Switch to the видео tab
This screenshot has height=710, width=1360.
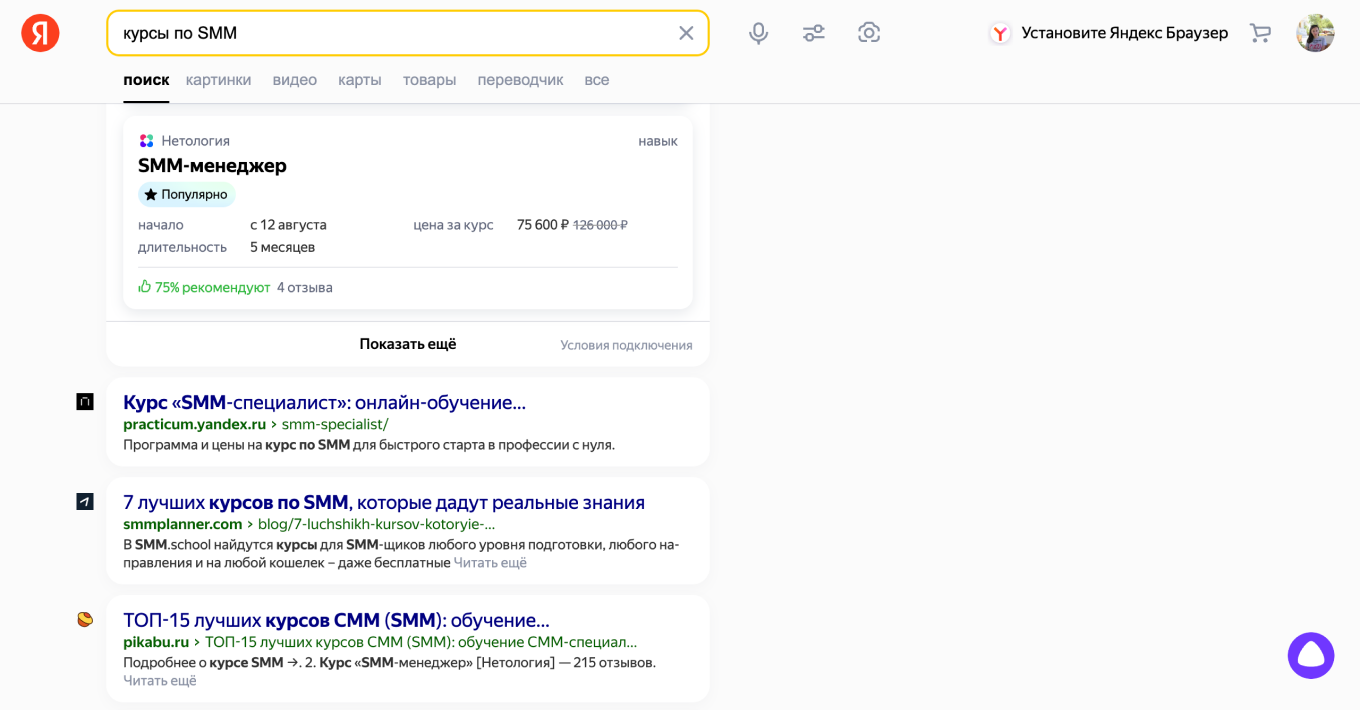(294, 80)
